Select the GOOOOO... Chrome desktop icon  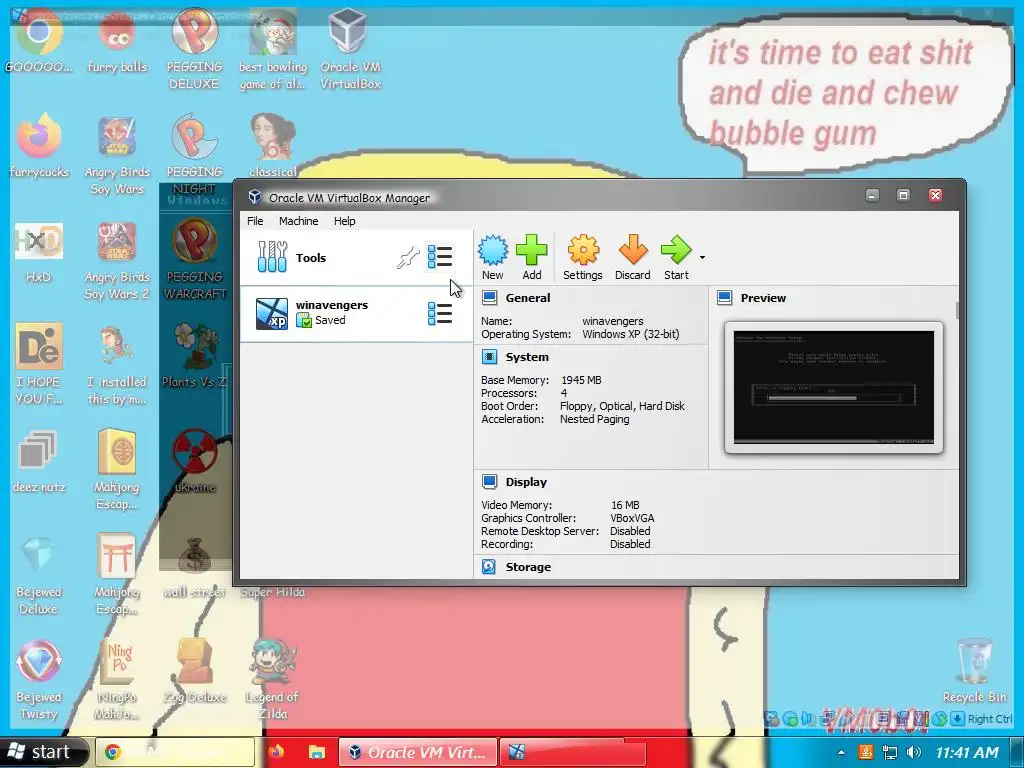click(39, 42)
